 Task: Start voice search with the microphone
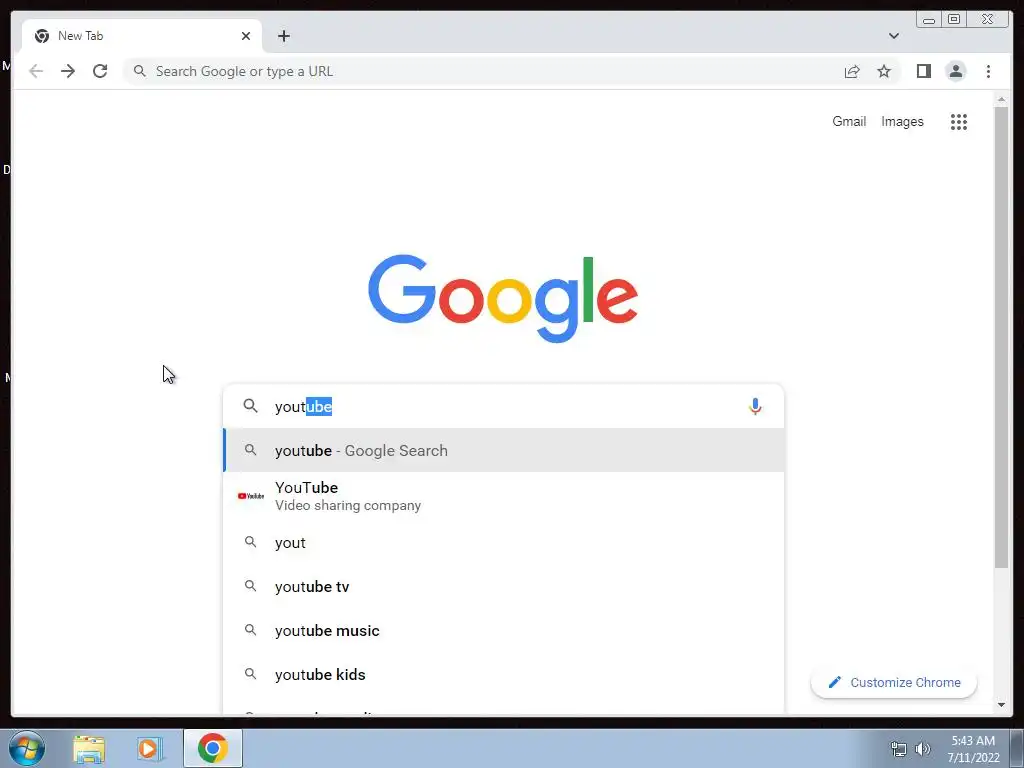click(x=755, y=406)
